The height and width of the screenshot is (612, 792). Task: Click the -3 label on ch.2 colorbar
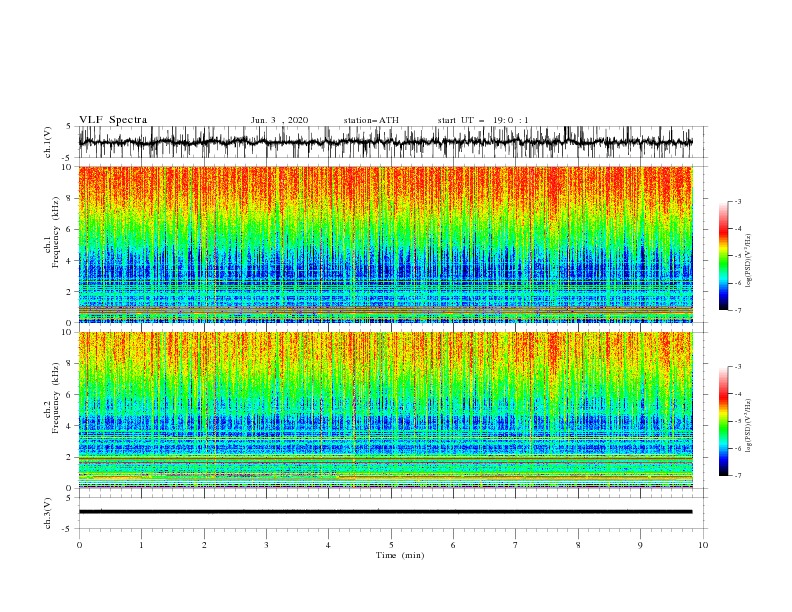point(738,367)
